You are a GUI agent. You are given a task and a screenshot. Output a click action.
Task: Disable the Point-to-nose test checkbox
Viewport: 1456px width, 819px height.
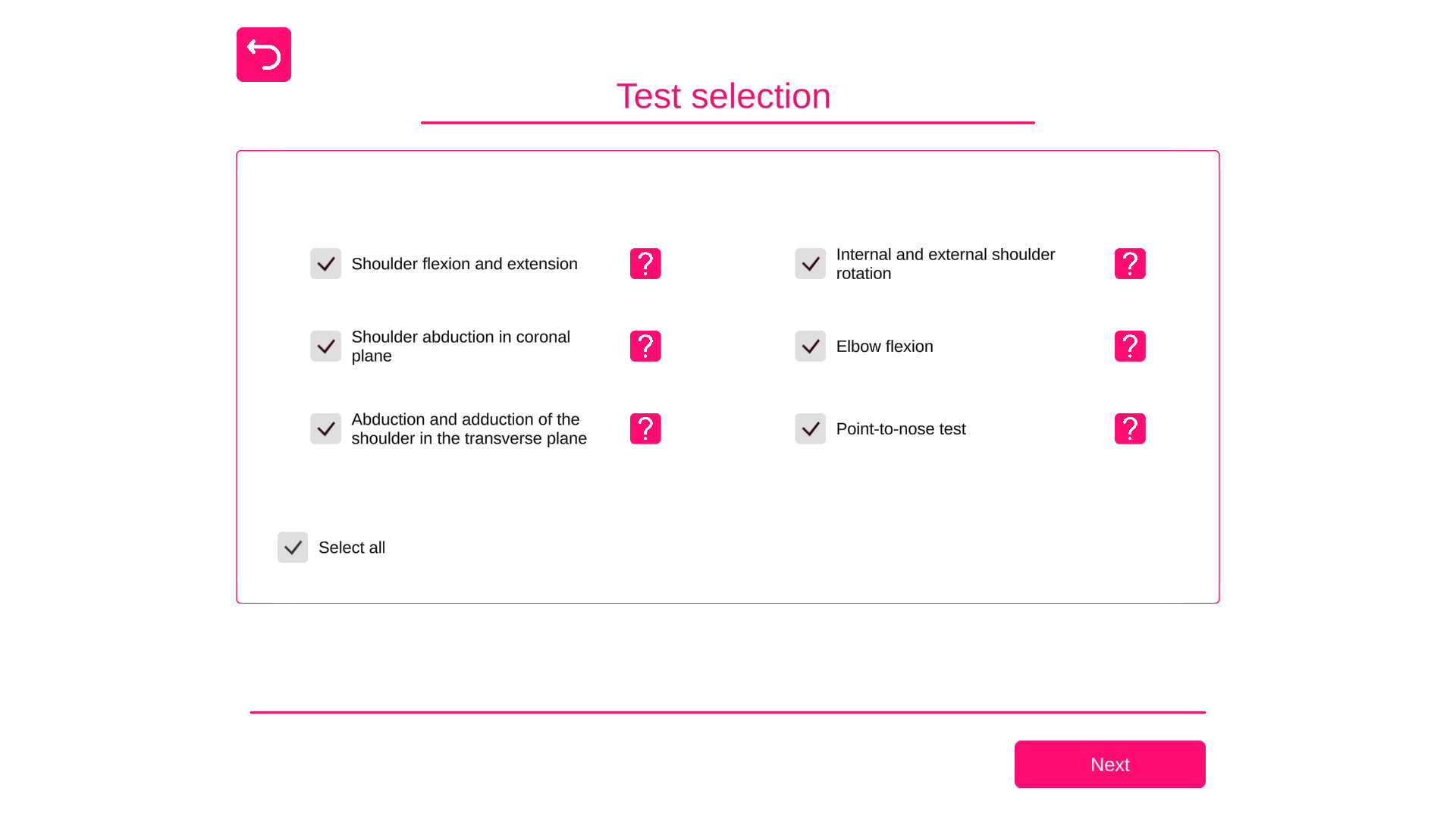(811, 429)
